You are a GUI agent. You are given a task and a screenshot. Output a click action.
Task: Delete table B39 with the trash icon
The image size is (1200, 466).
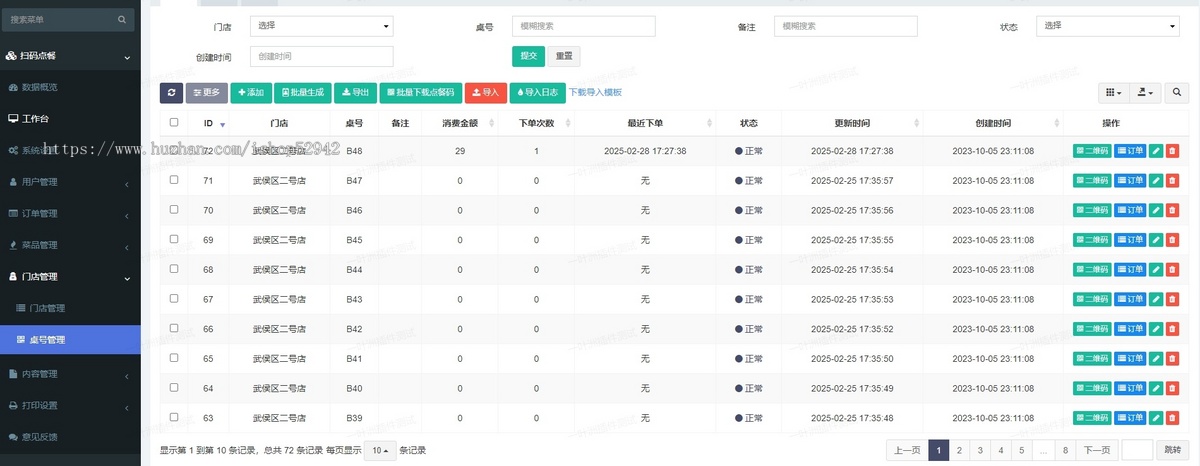(x=1173, y=417)
